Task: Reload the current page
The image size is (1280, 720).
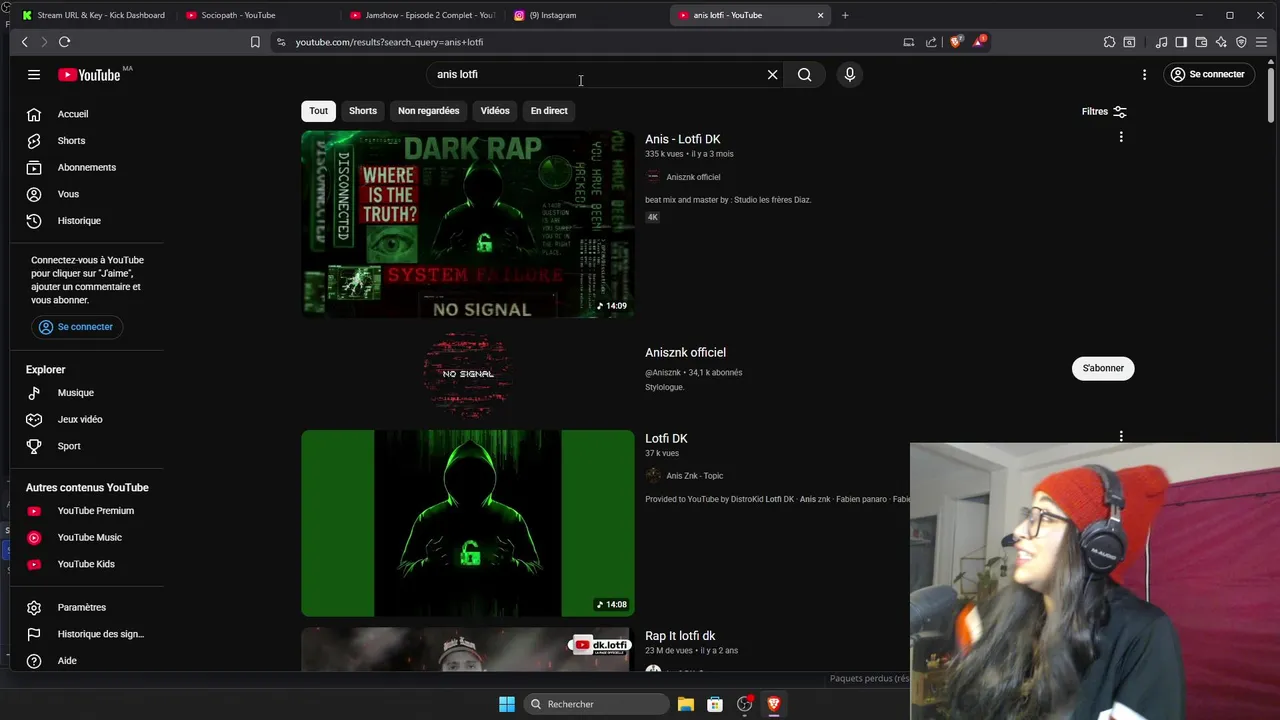Action: pyautogui.click(x=64, y=42)
